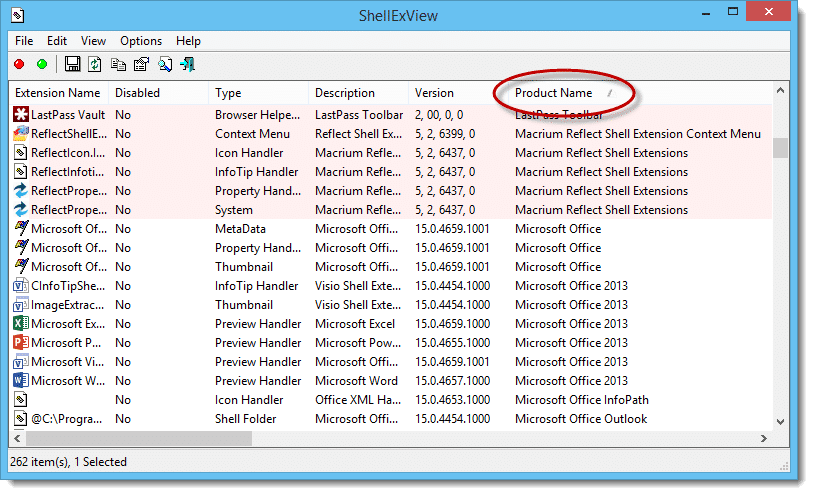Click the ShellExView title bar app icon
813x495 pixels.
click(x=17, y=15)
